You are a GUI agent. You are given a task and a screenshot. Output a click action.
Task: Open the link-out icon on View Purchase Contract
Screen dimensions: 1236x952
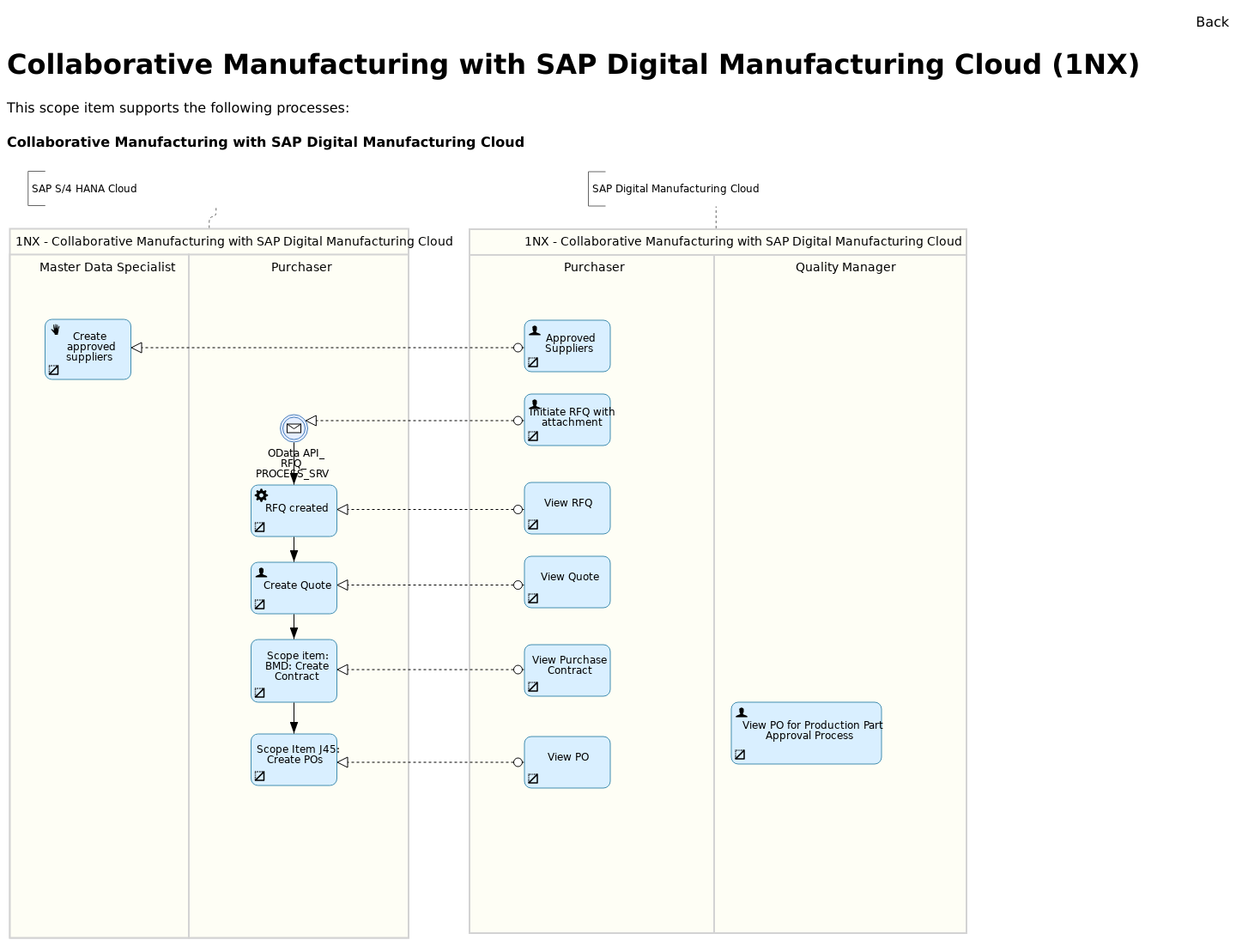533,687
